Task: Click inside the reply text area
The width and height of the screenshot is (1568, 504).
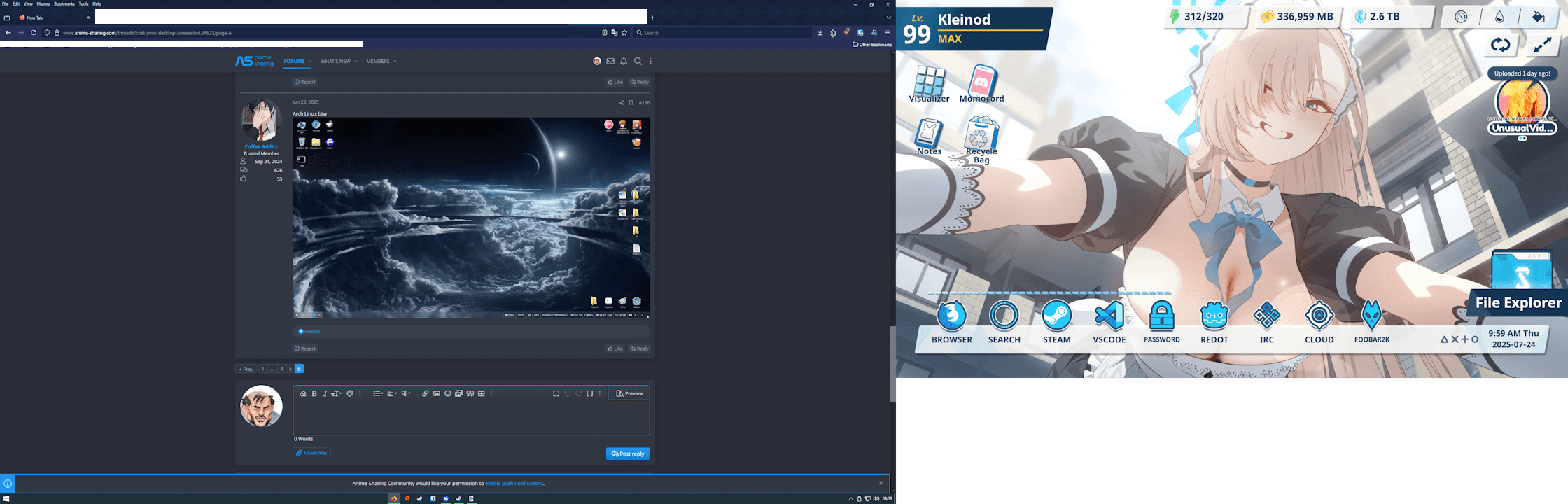Action: (471, 418)
